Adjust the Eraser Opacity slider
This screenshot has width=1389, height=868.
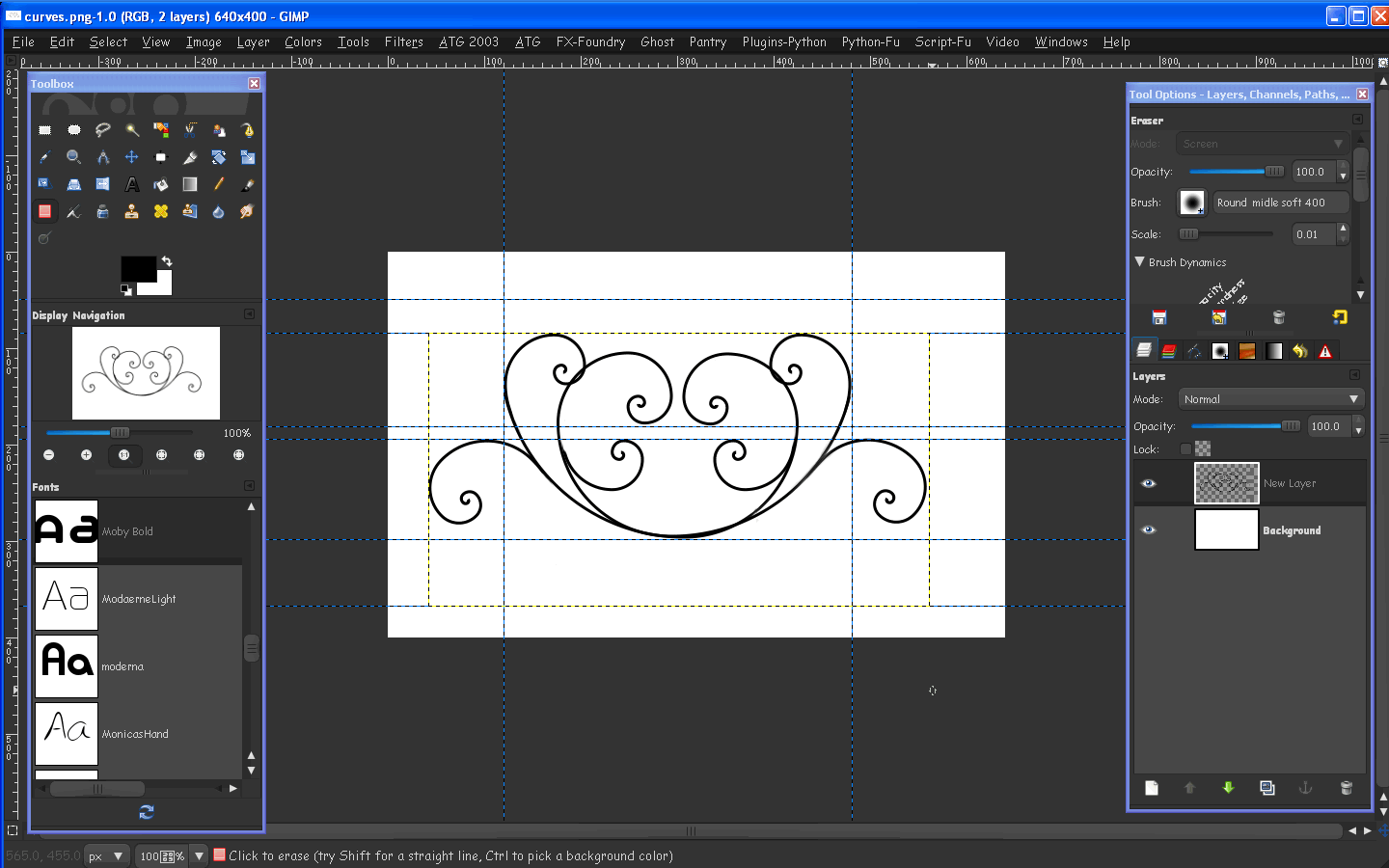click(x=1237, y=172)
